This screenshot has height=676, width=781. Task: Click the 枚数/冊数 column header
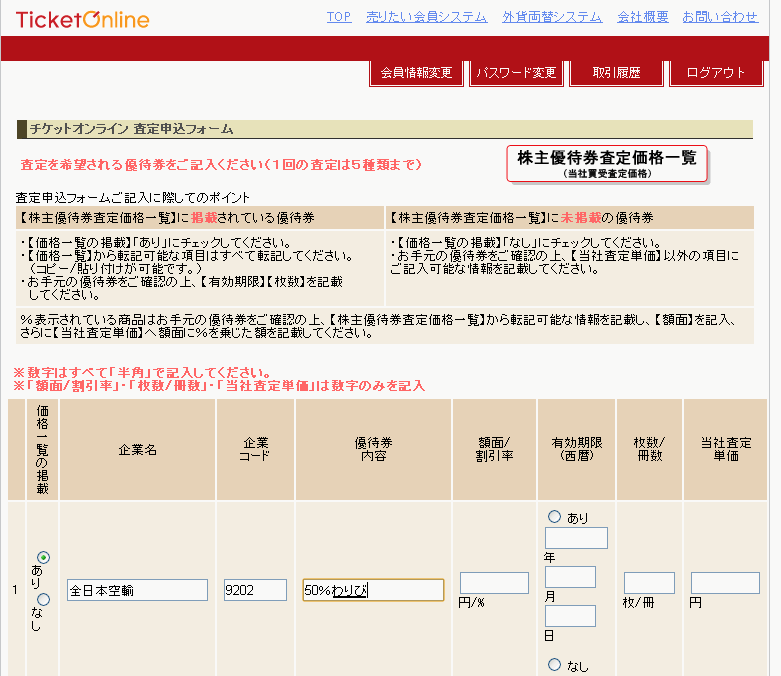pyautogui.click(x=650, y=449)
